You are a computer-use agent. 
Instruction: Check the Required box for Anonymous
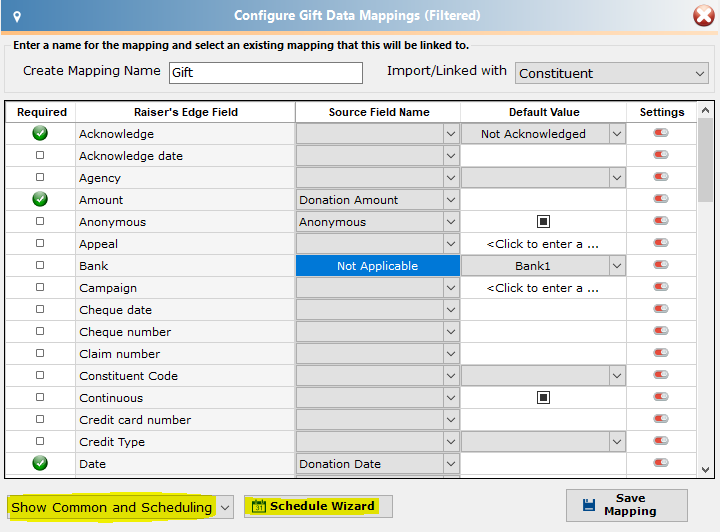pyautogui.click(x=40, y=221)
